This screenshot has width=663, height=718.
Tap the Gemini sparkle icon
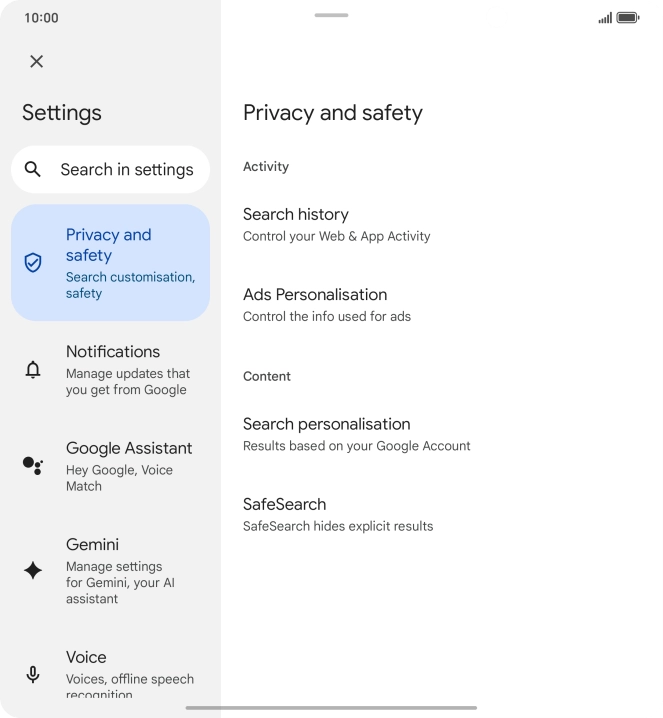tap(33, 571)
